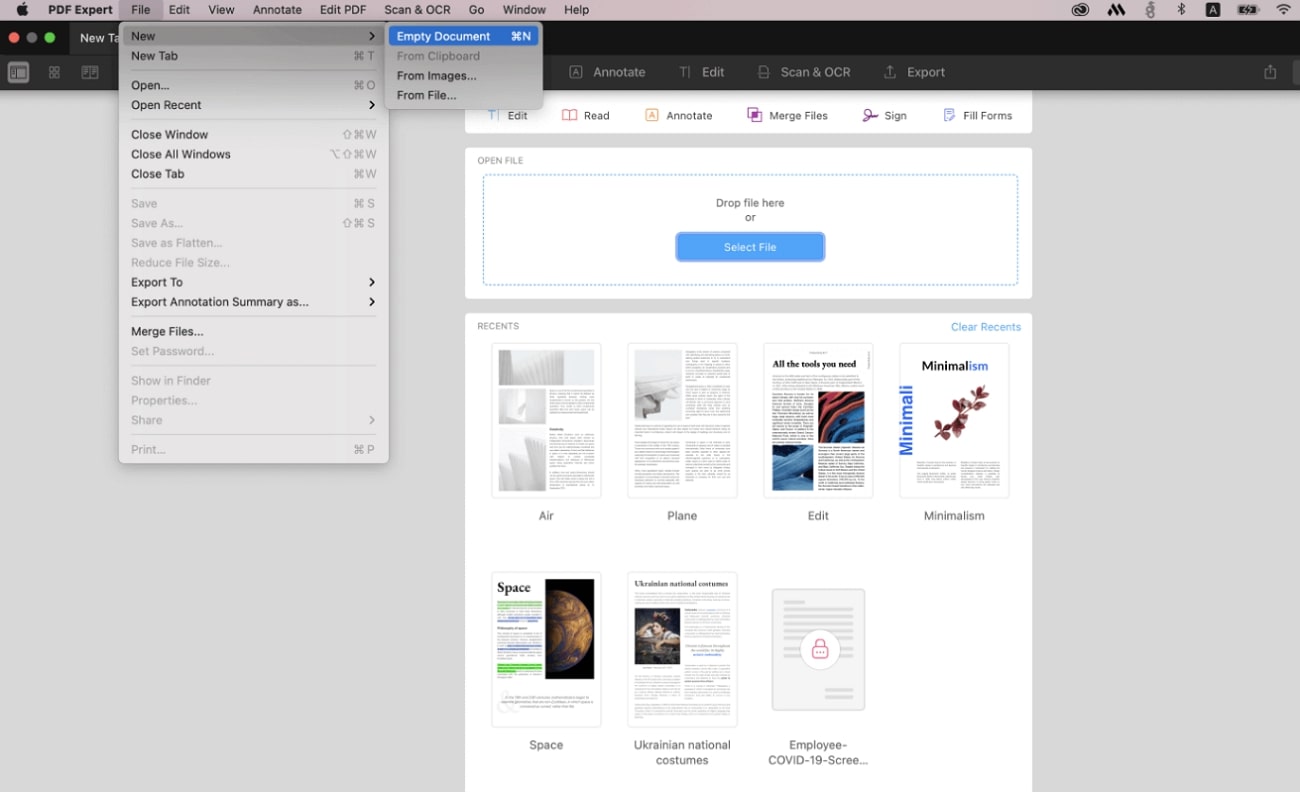Open the Apple menu
This screenshot has width=1300, height=792.
pos(22,10)
